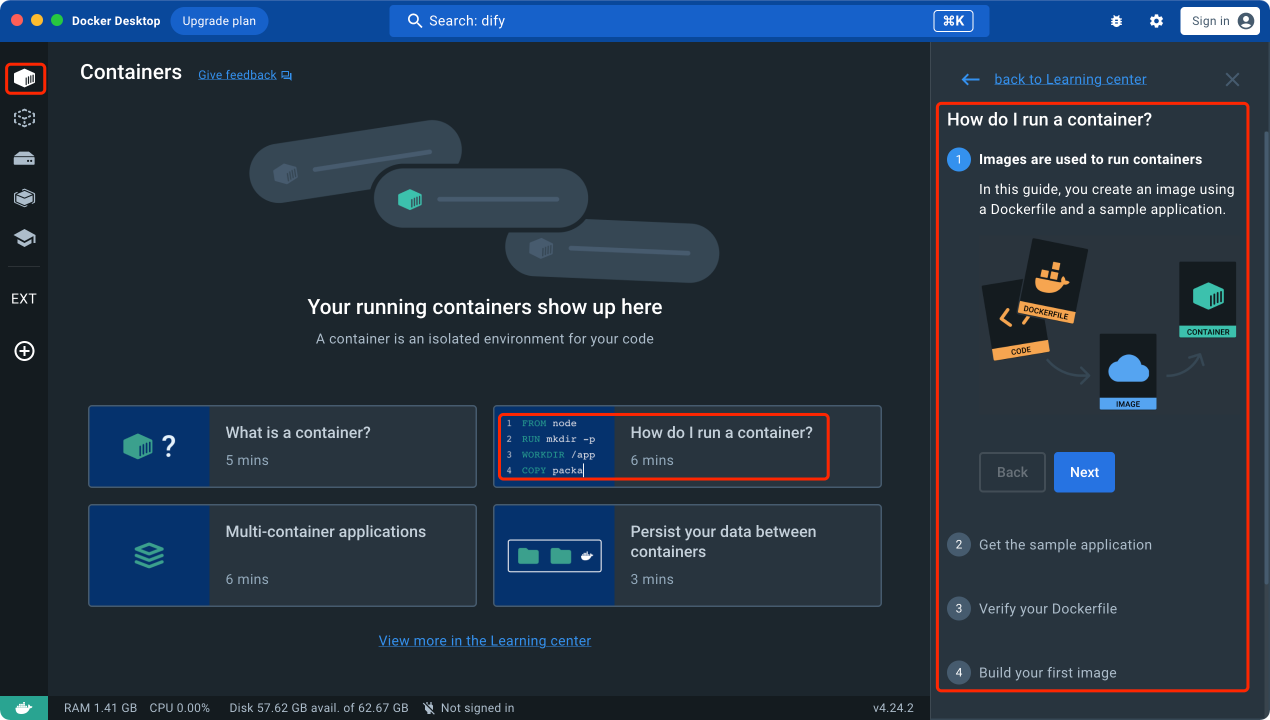
Task: Expand step 2 Get the sample application
Action: point(1065,545)
